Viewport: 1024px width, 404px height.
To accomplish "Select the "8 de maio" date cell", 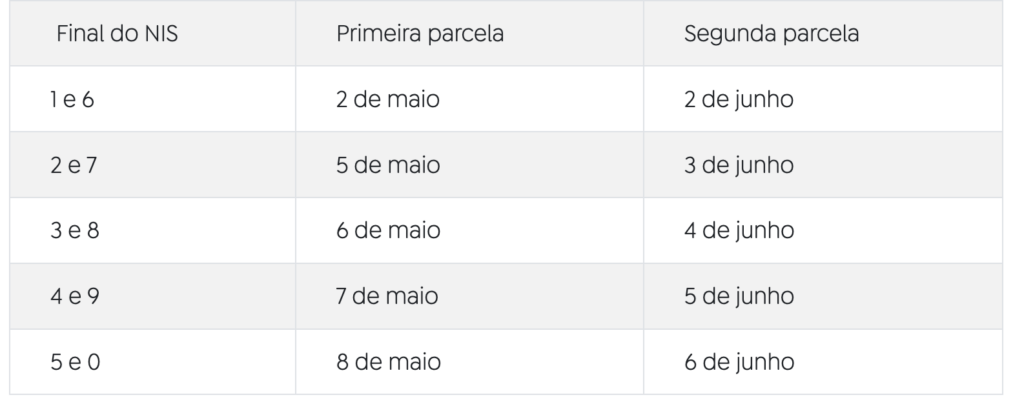I will point(388,362).
